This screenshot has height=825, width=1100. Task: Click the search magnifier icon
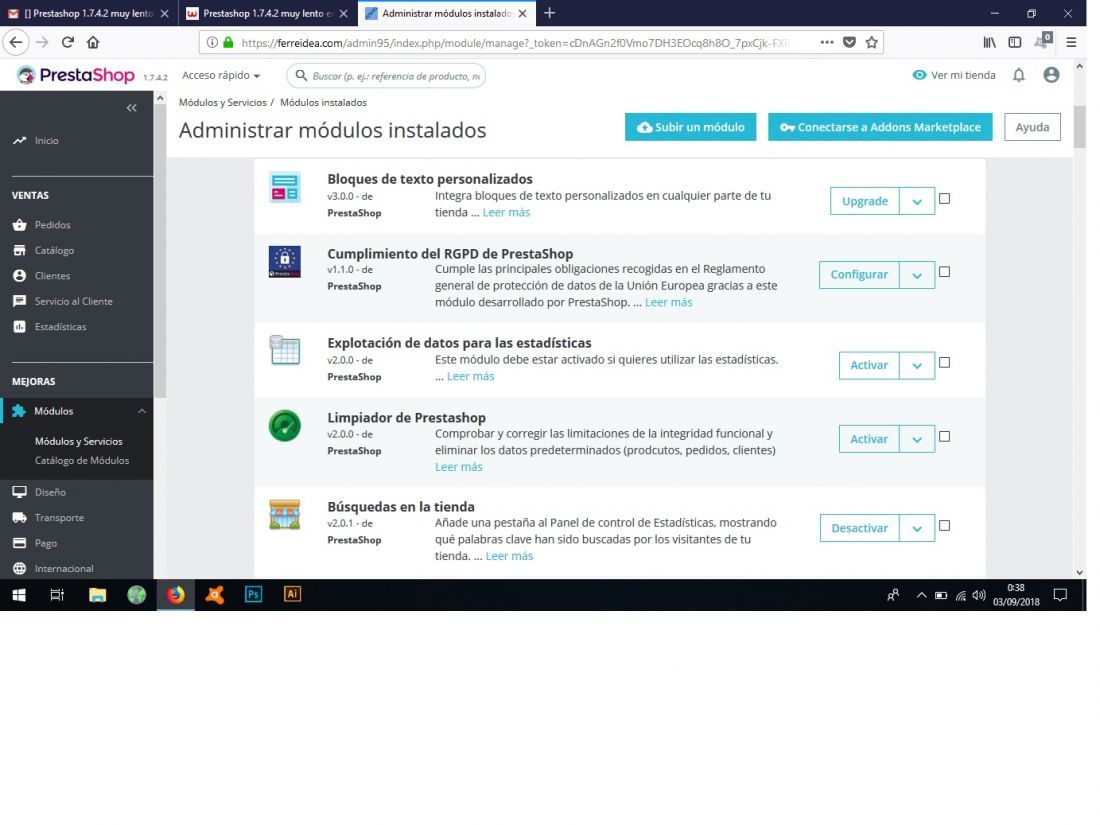(301, 75)
